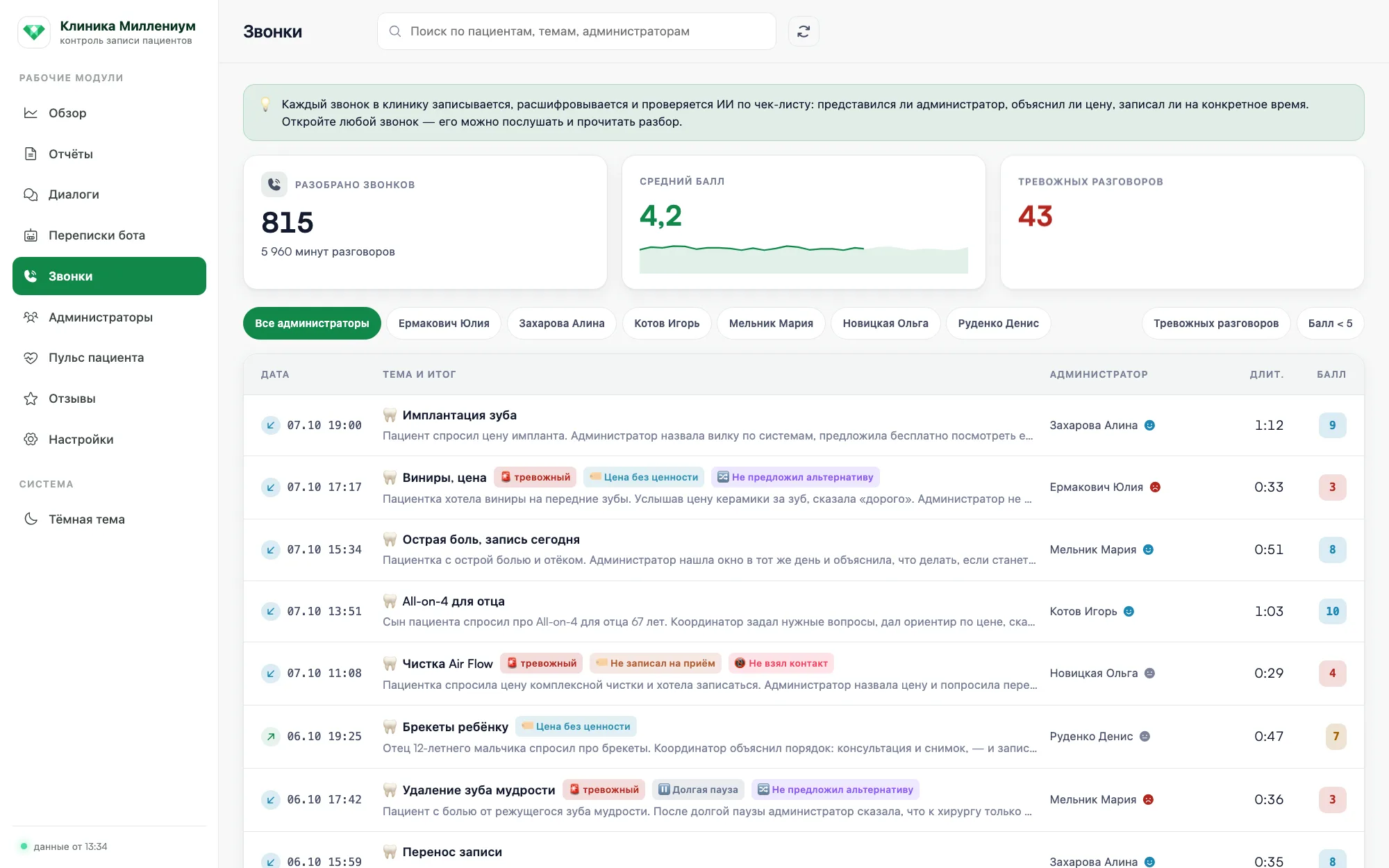Click the Пульс пациента heart icon

click(31, 358)
